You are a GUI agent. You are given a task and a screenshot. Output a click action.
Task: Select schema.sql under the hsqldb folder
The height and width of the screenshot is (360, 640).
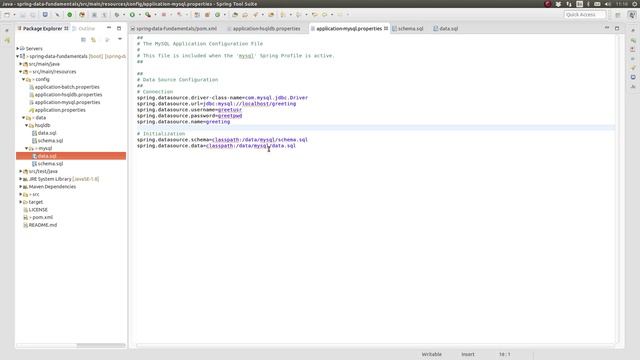(x=50, y=141)
